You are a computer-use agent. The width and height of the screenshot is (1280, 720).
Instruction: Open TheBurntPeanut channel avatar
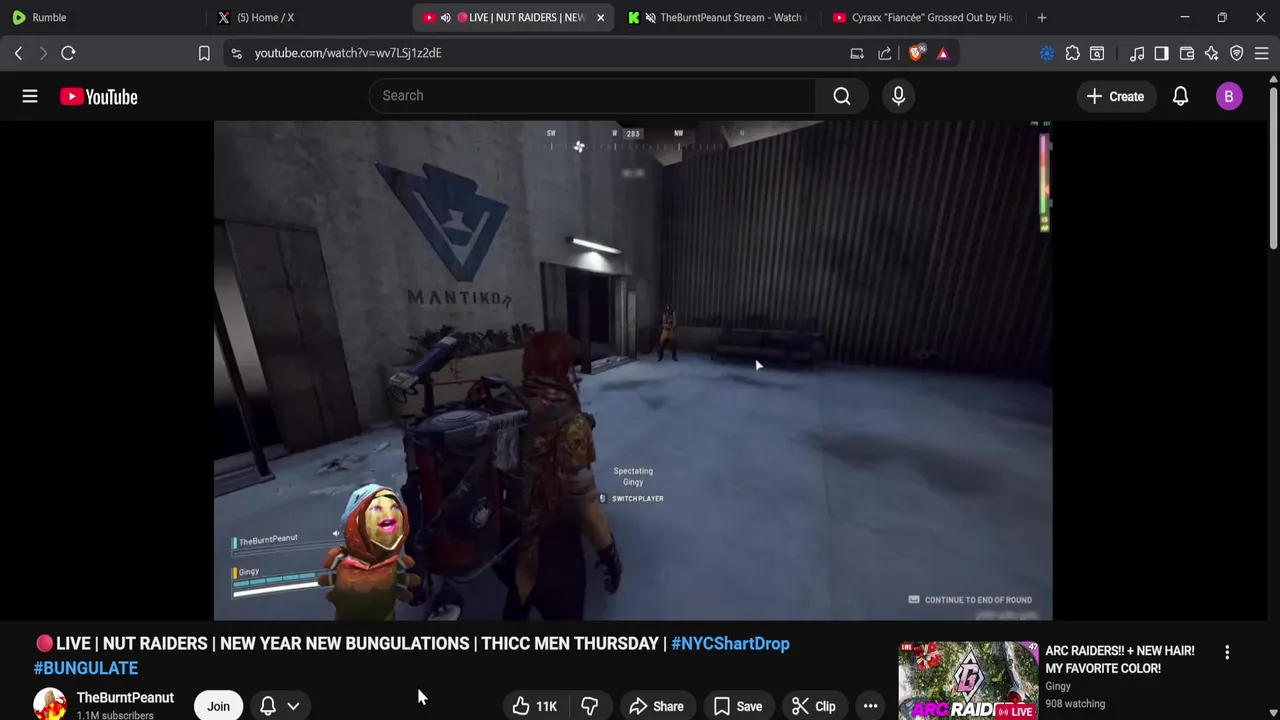click(50, 705)
